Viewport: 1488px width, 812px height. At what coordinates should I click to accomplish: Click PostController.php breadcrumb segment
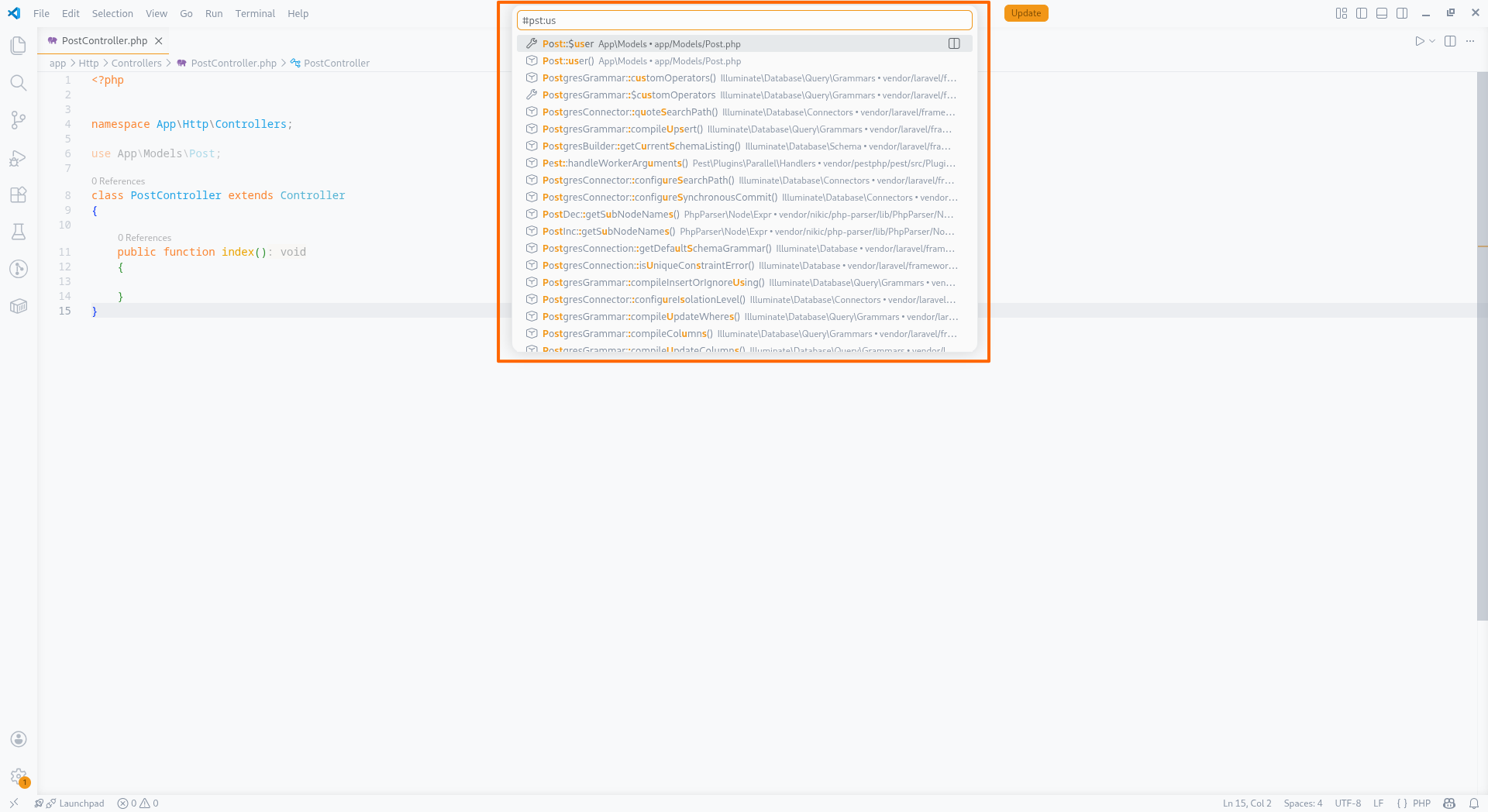click(226, 64)
